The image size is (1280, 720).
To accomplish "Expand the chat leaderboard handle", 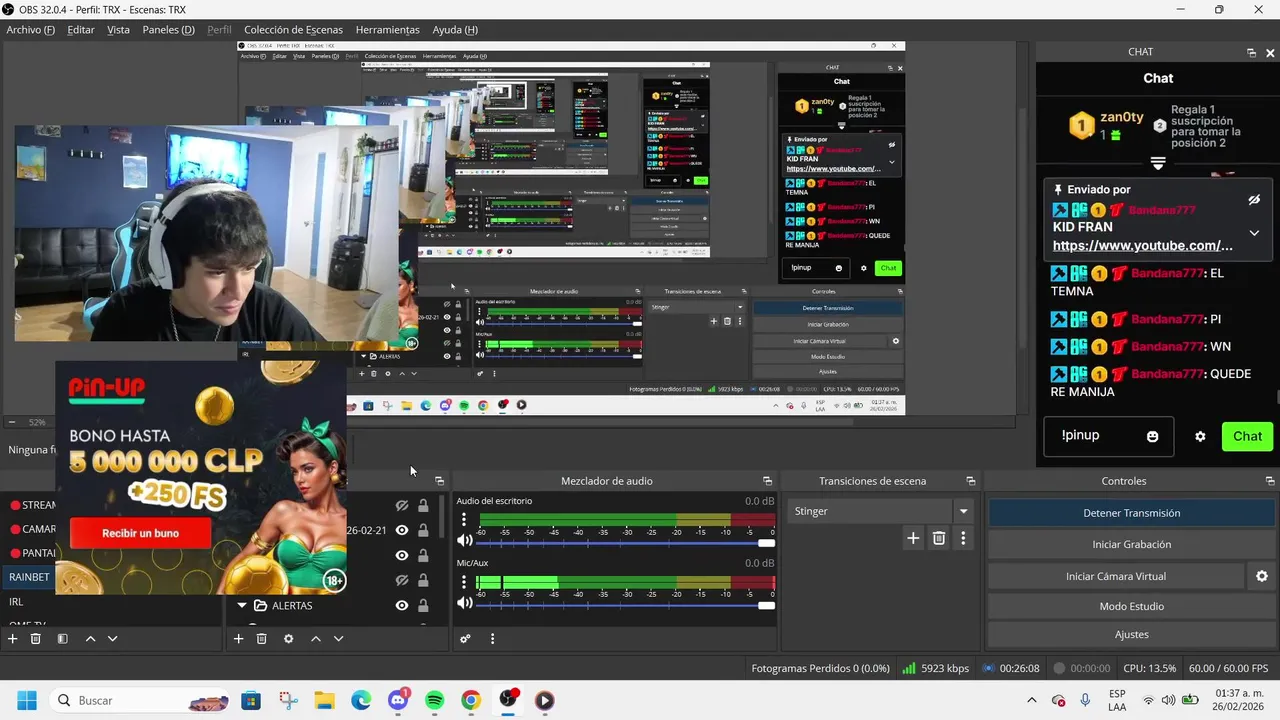I will [x=1158, y=163].
